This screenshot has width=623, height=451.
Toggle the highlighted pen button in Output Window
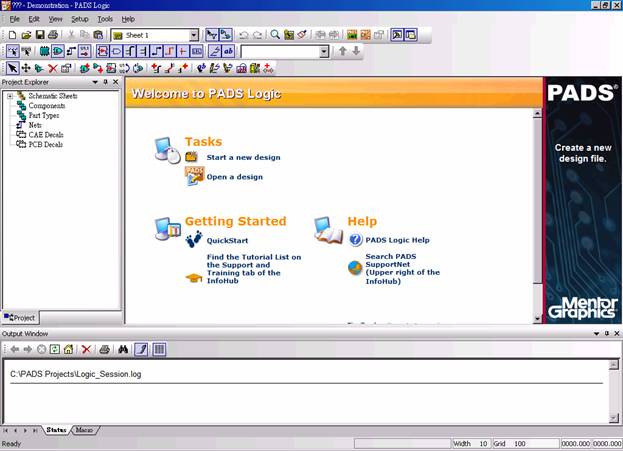pyautogui.click(x=141, y=349)
